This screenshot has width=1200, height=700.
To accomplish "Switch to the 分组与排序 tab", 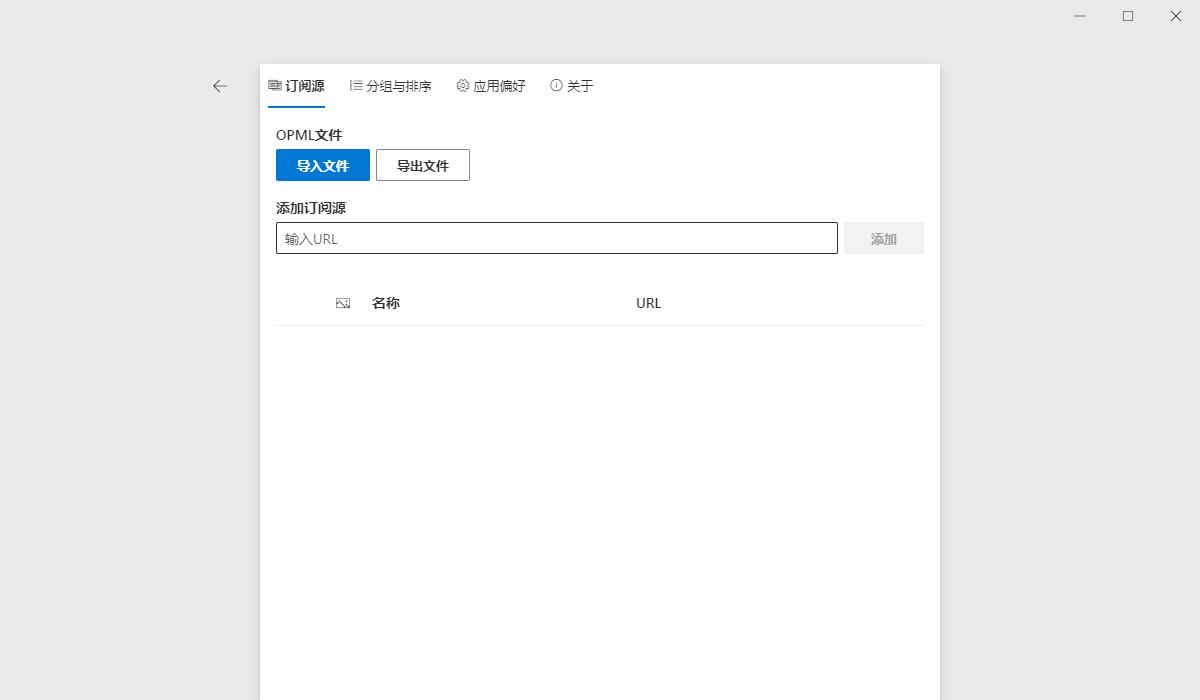I will pos(398,86).
